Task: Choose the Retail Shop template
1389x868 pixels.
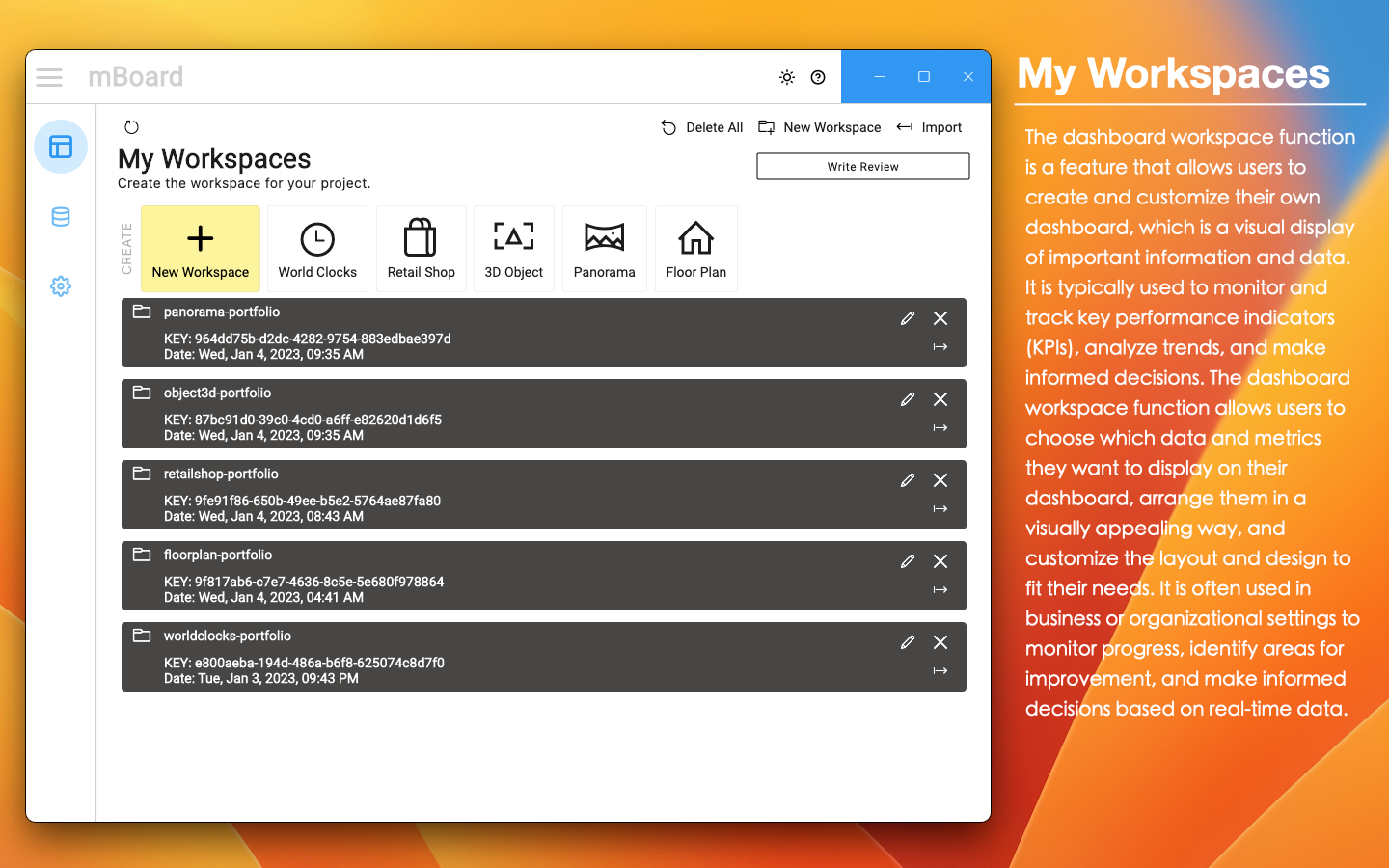Action: click(421, 249)
